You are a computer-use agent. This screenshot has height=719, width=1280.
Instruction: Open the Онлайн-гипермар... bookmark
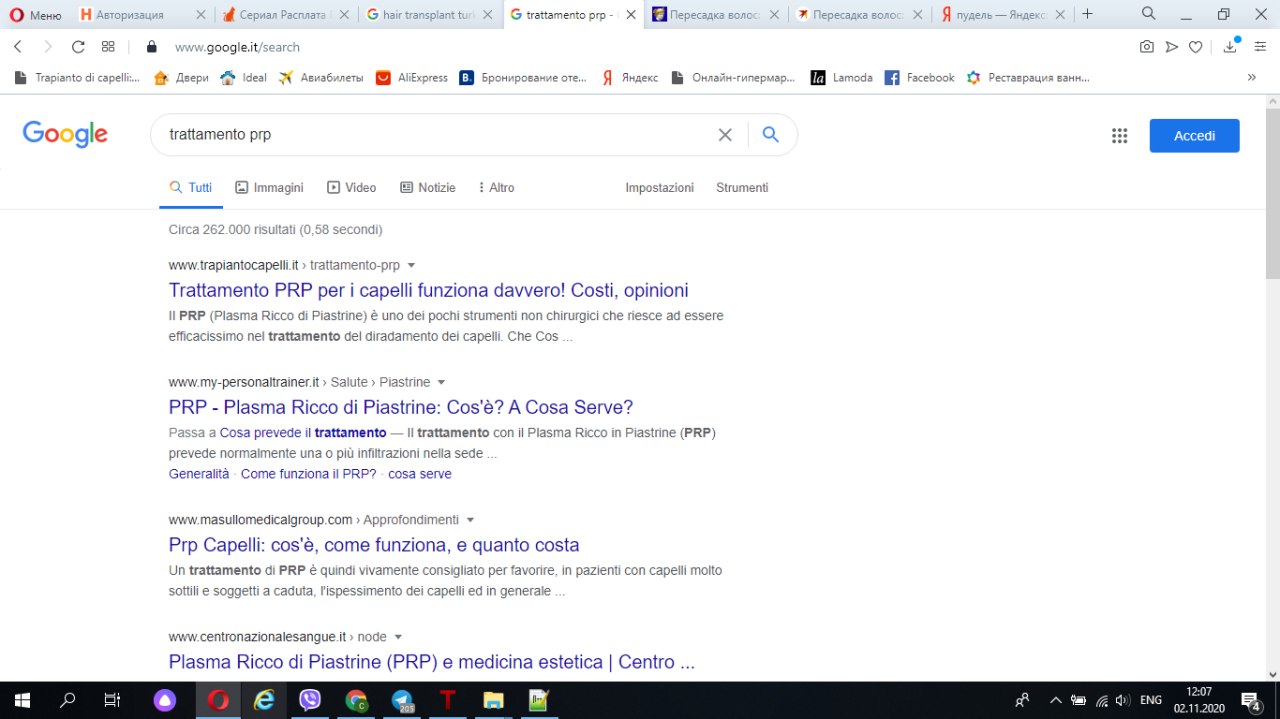733,77
